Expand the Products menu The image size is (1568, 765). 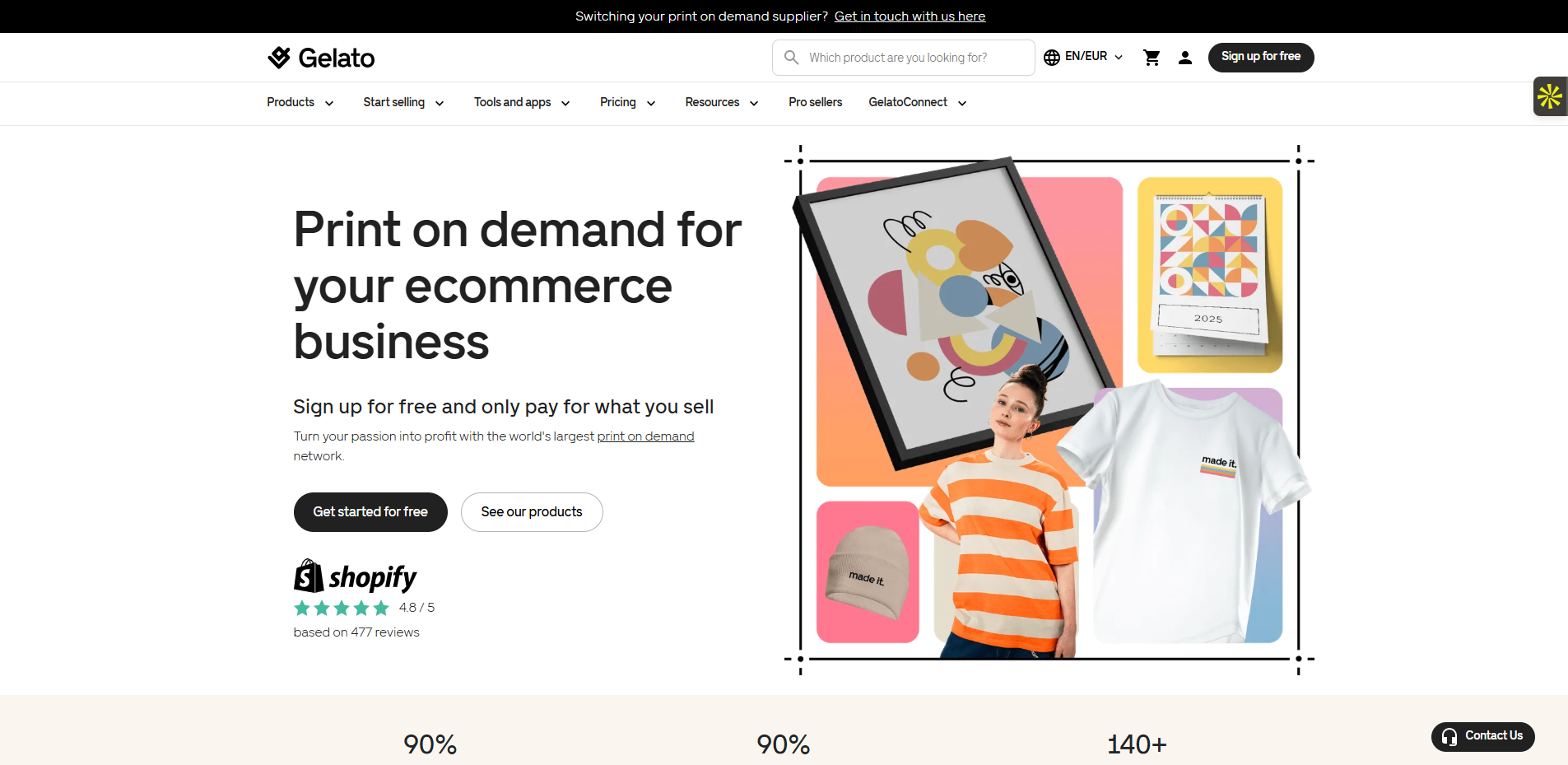300,103
